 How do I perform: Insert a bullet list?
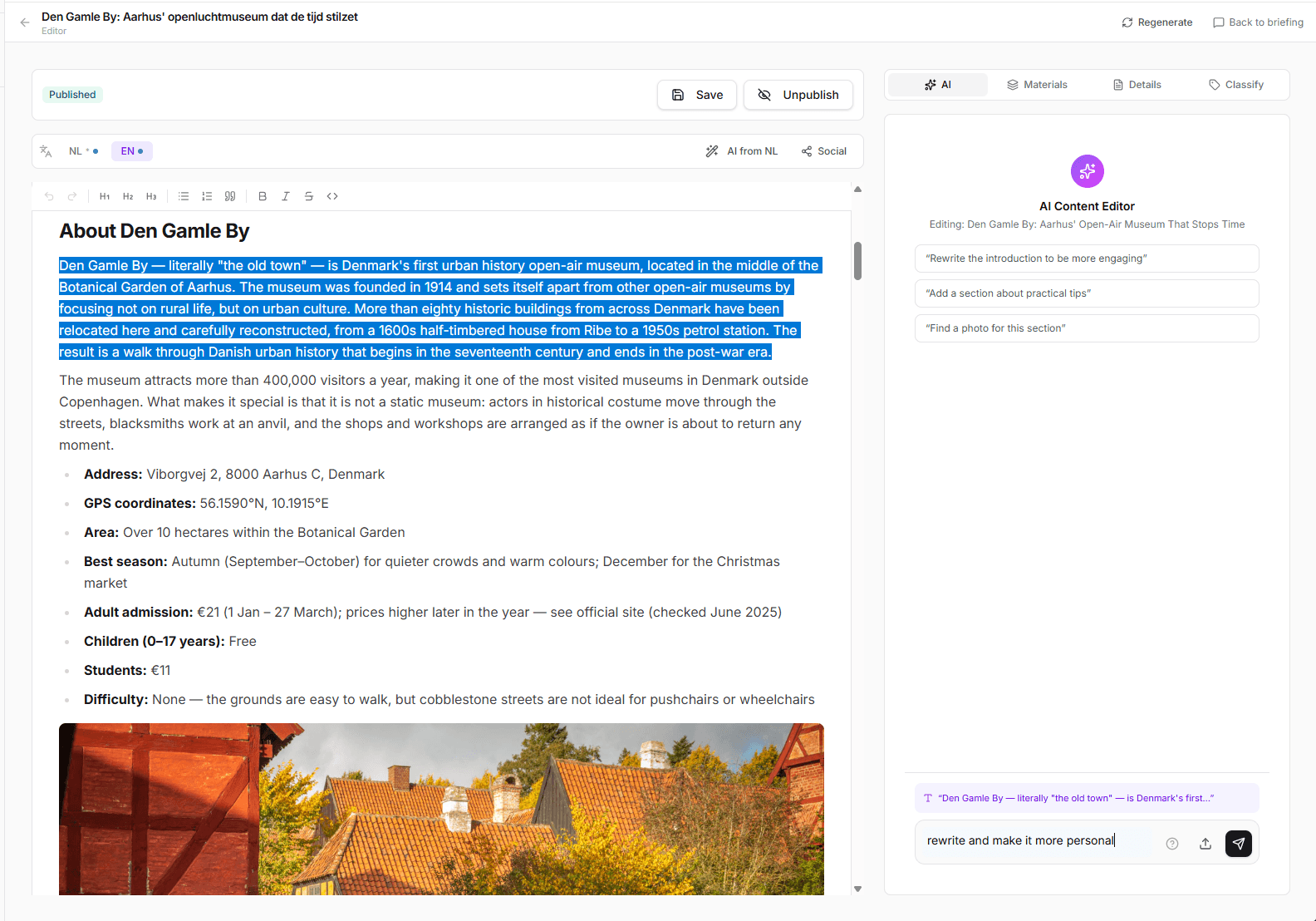tap(184, 196)
